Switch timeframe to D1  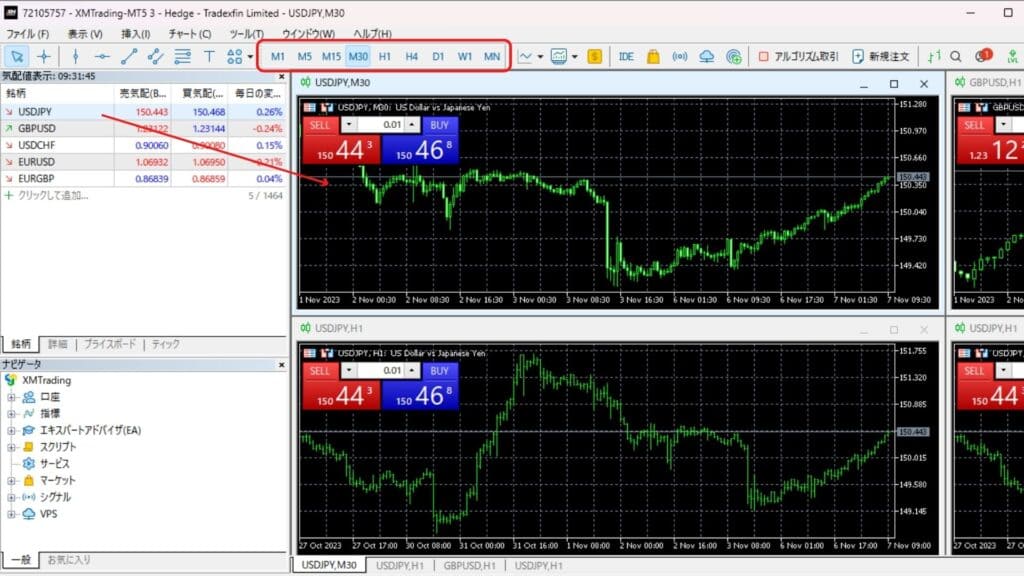coord(438,57)
